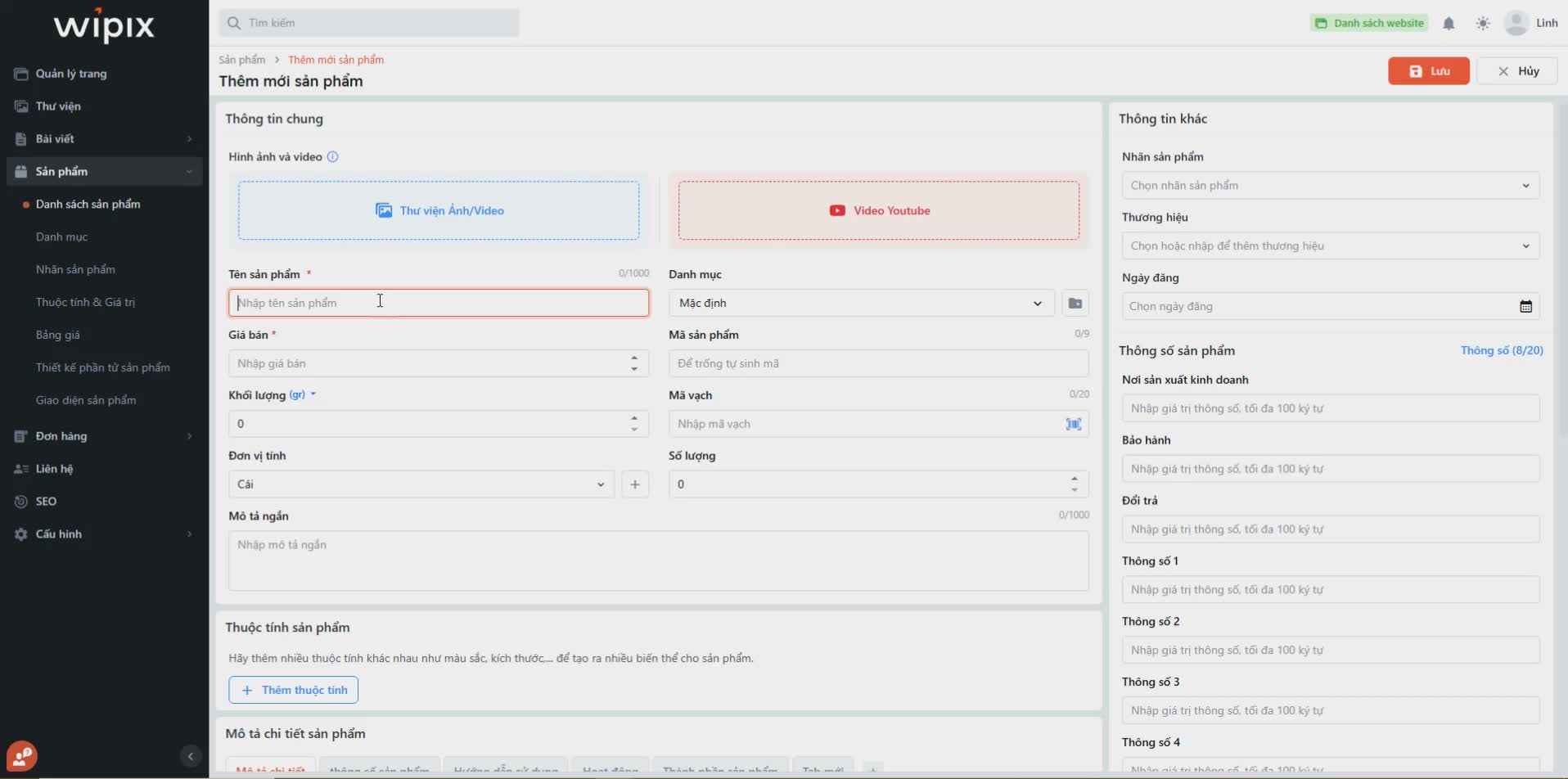Click the Video Youtube upload box
The width and height of the screenshot is (1568, 779).
pos(879,210)
